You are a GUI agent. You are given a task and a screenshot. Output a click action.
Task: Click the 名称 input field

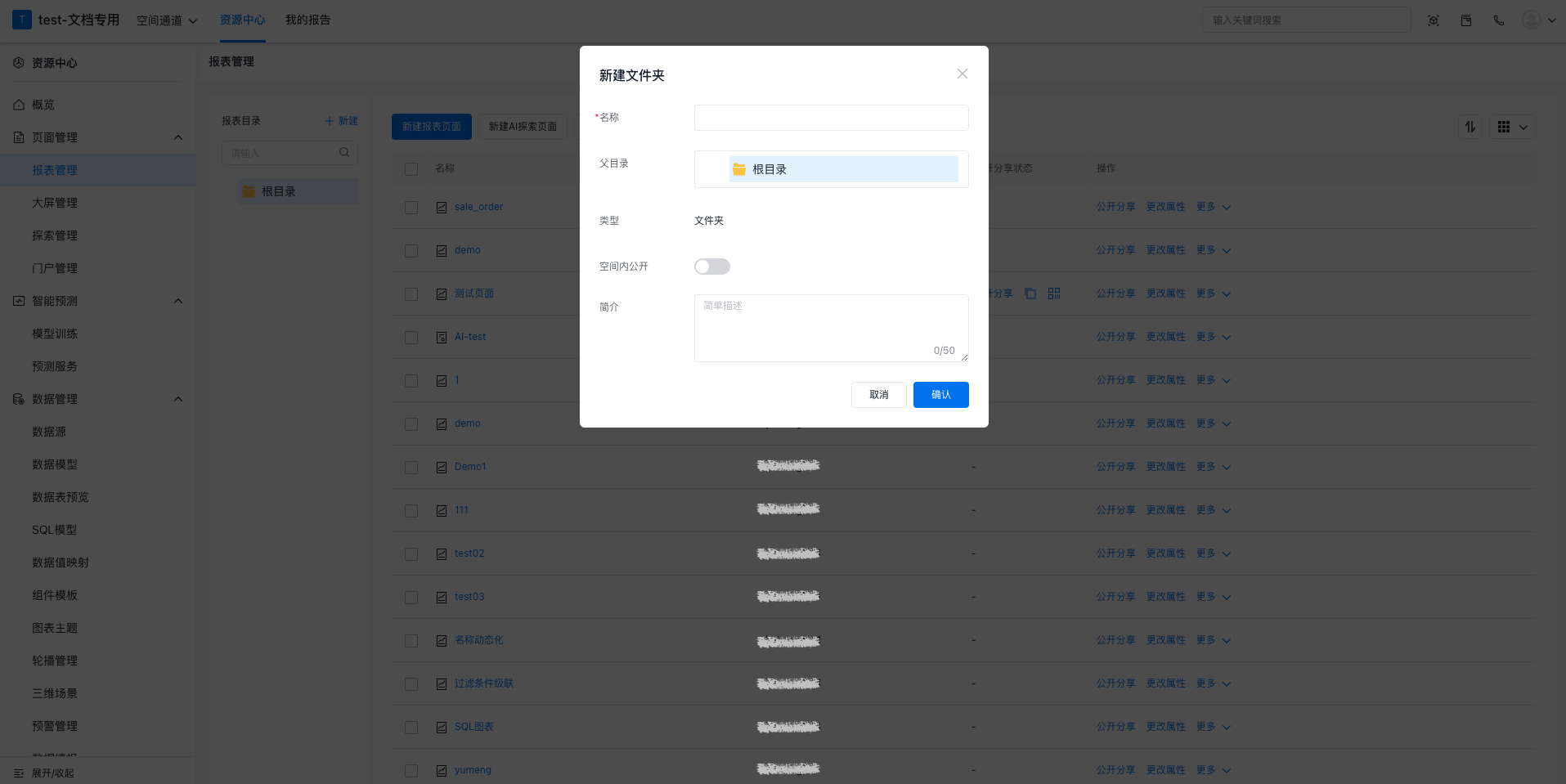point(831,118)
